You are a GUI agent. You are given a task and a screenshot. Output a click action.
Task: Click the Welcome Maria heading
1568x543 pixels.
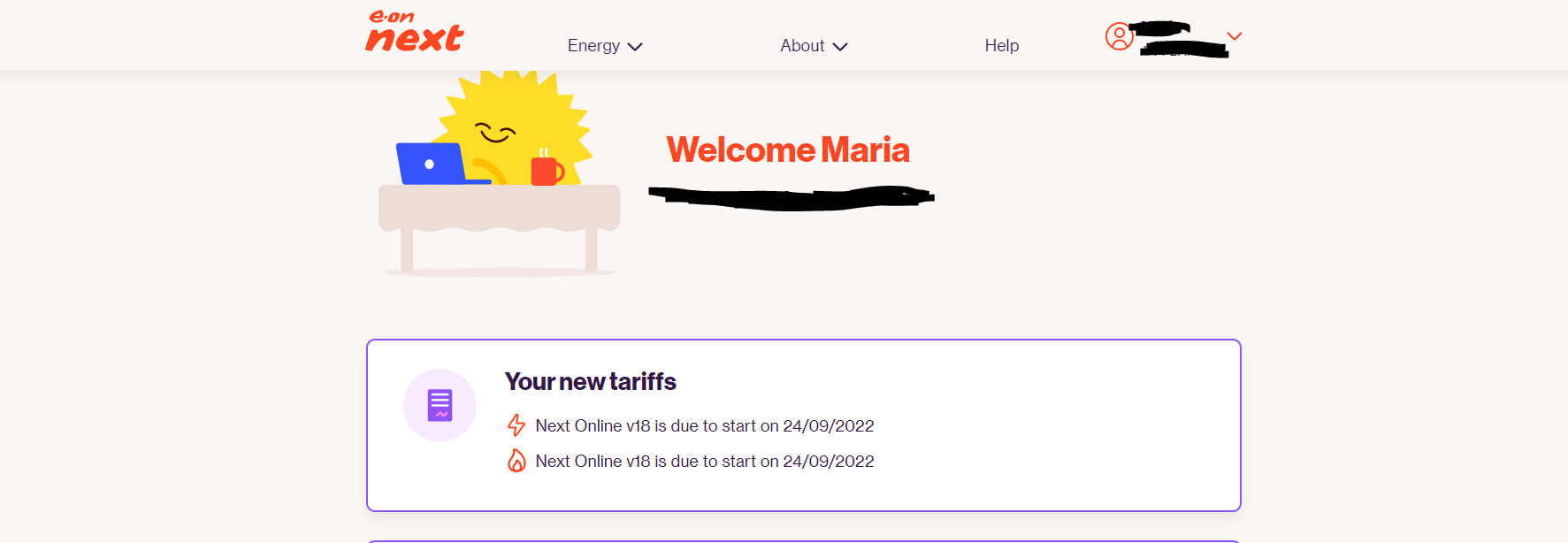click(x=787, y=149)
